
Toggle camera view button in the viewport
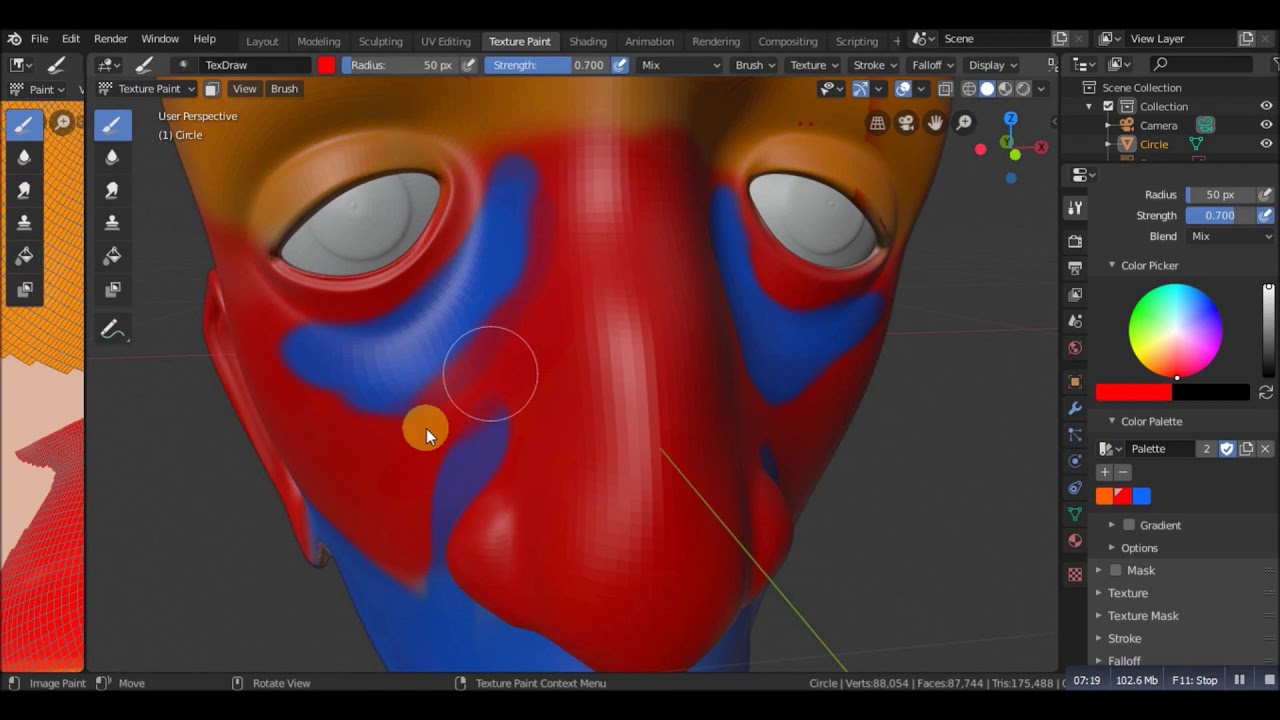pos(906,123)
